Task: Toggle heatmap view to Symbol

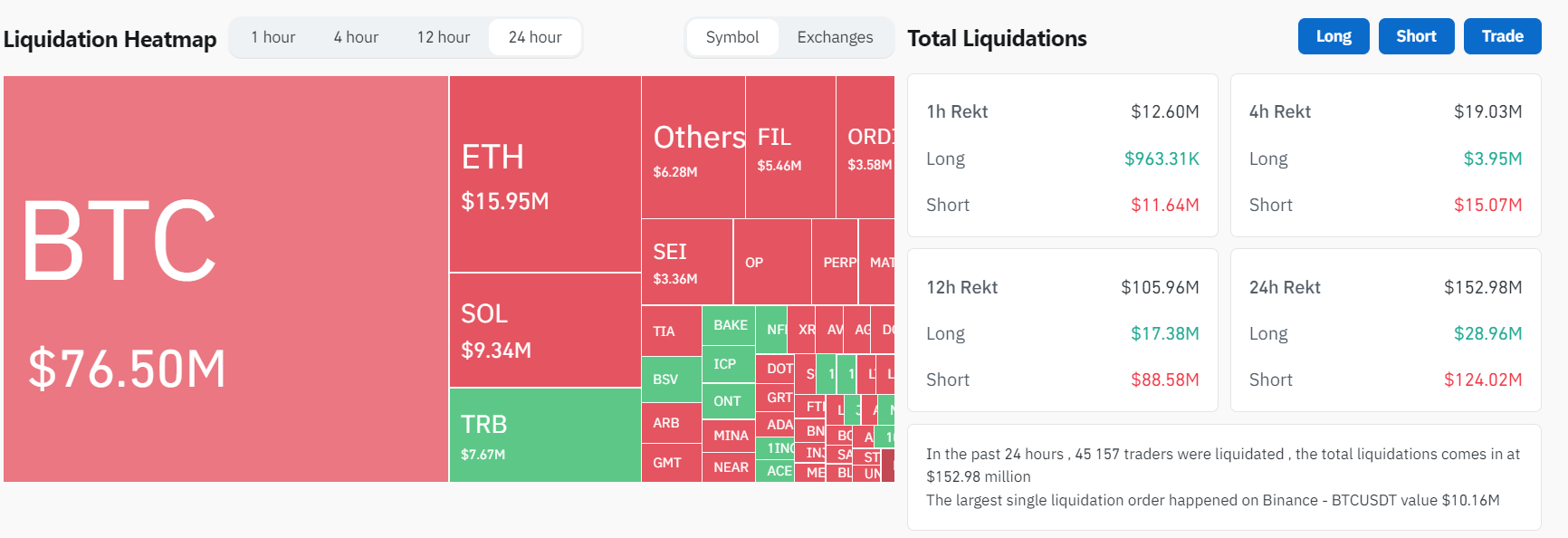Action: pyautogui.click(x=732, y=37)
